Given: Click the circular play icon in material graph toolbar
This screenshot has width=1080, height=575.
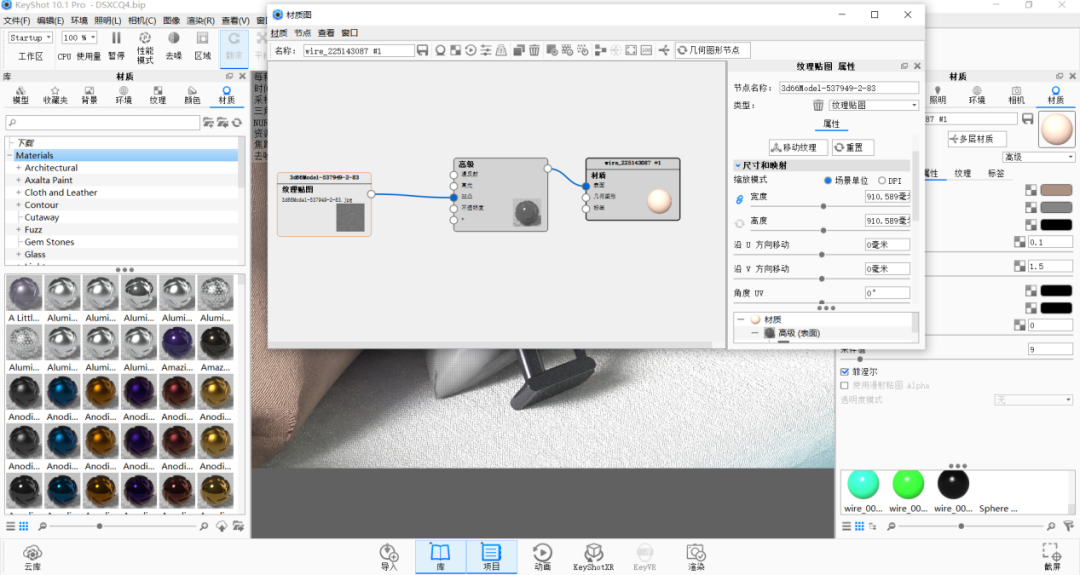Looking at the screenshot, I should (x=470, y=50).
